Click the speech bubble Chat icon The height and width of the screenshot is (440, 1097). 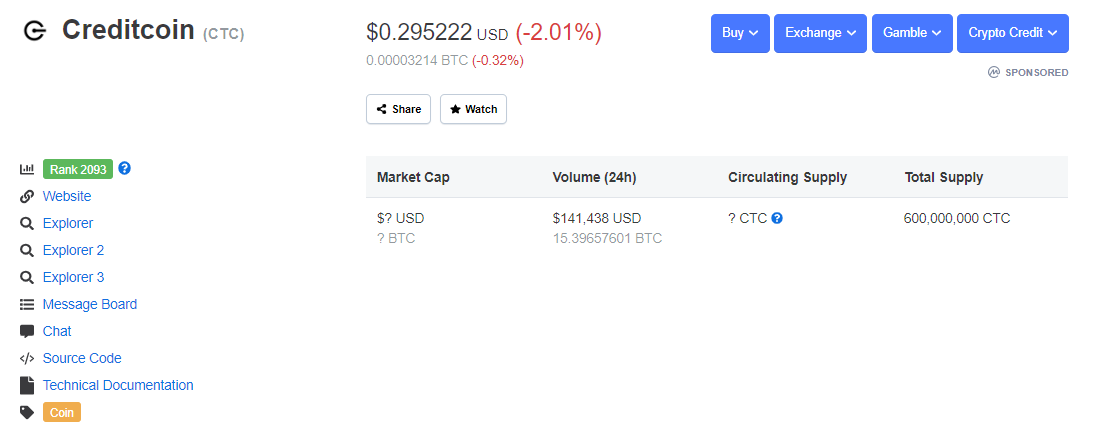27,331
